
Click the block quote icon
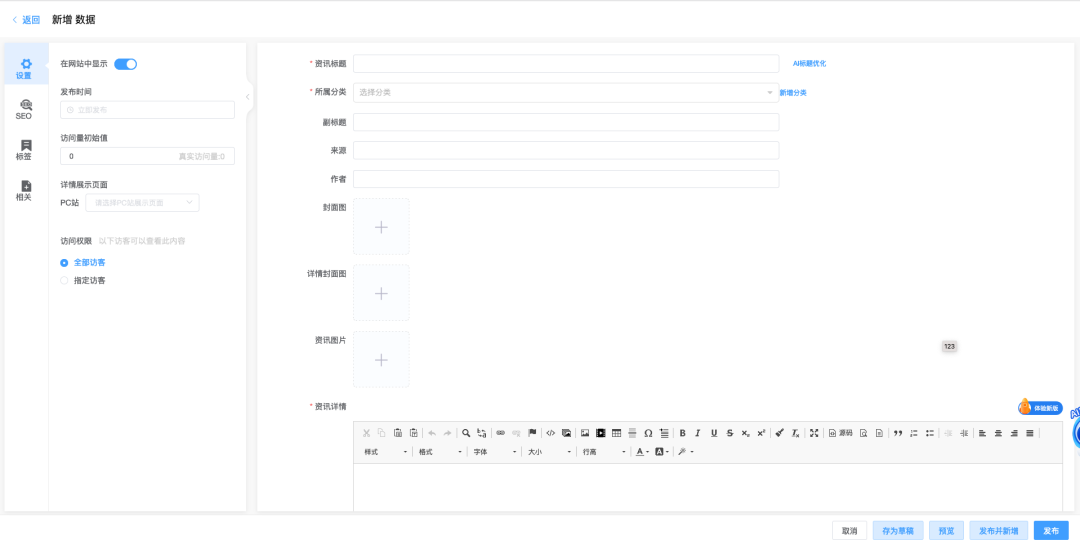point(898,433)
